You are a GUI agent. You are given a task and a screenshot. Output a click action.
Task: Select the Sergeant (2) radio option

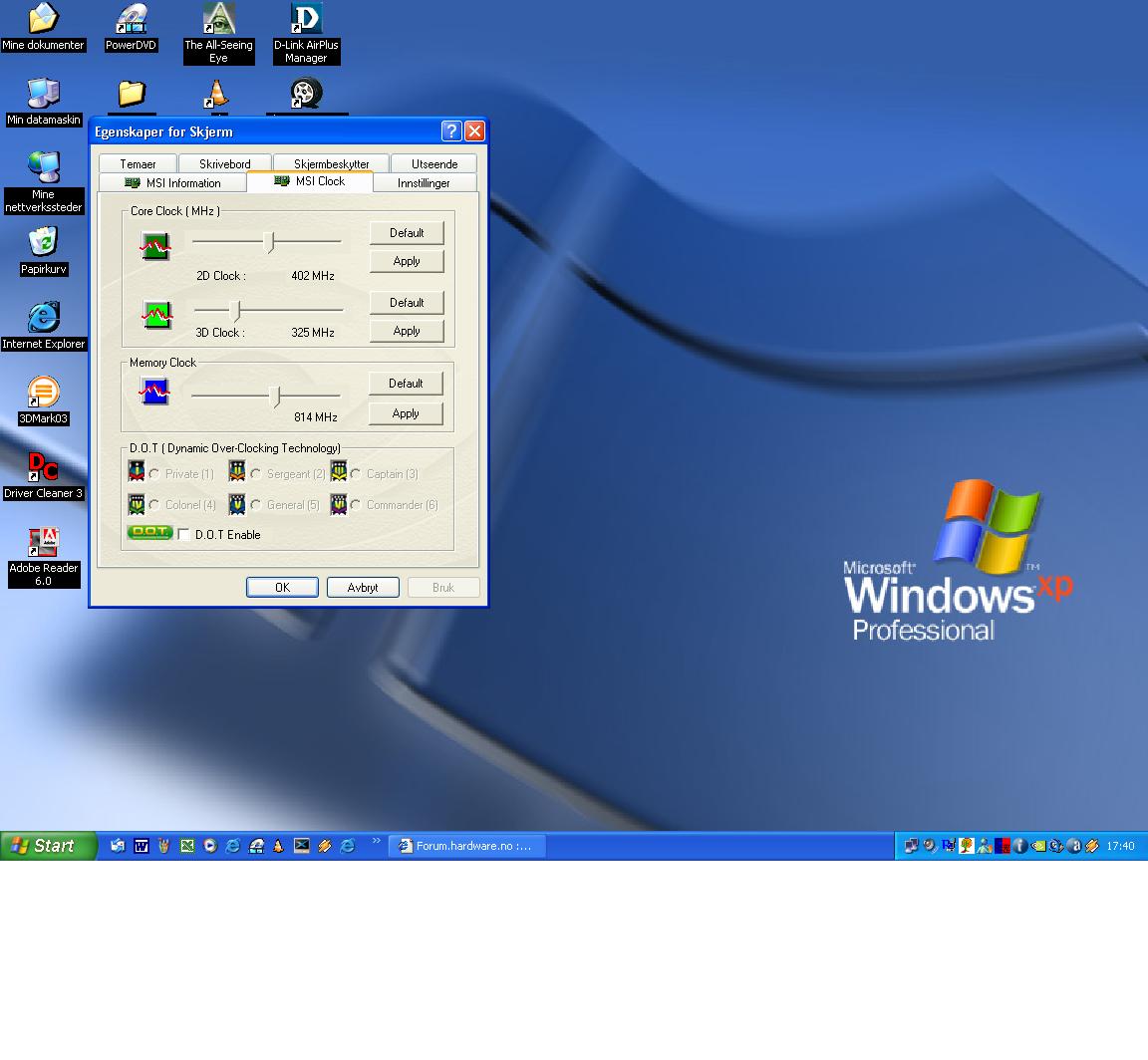point(255,474)
